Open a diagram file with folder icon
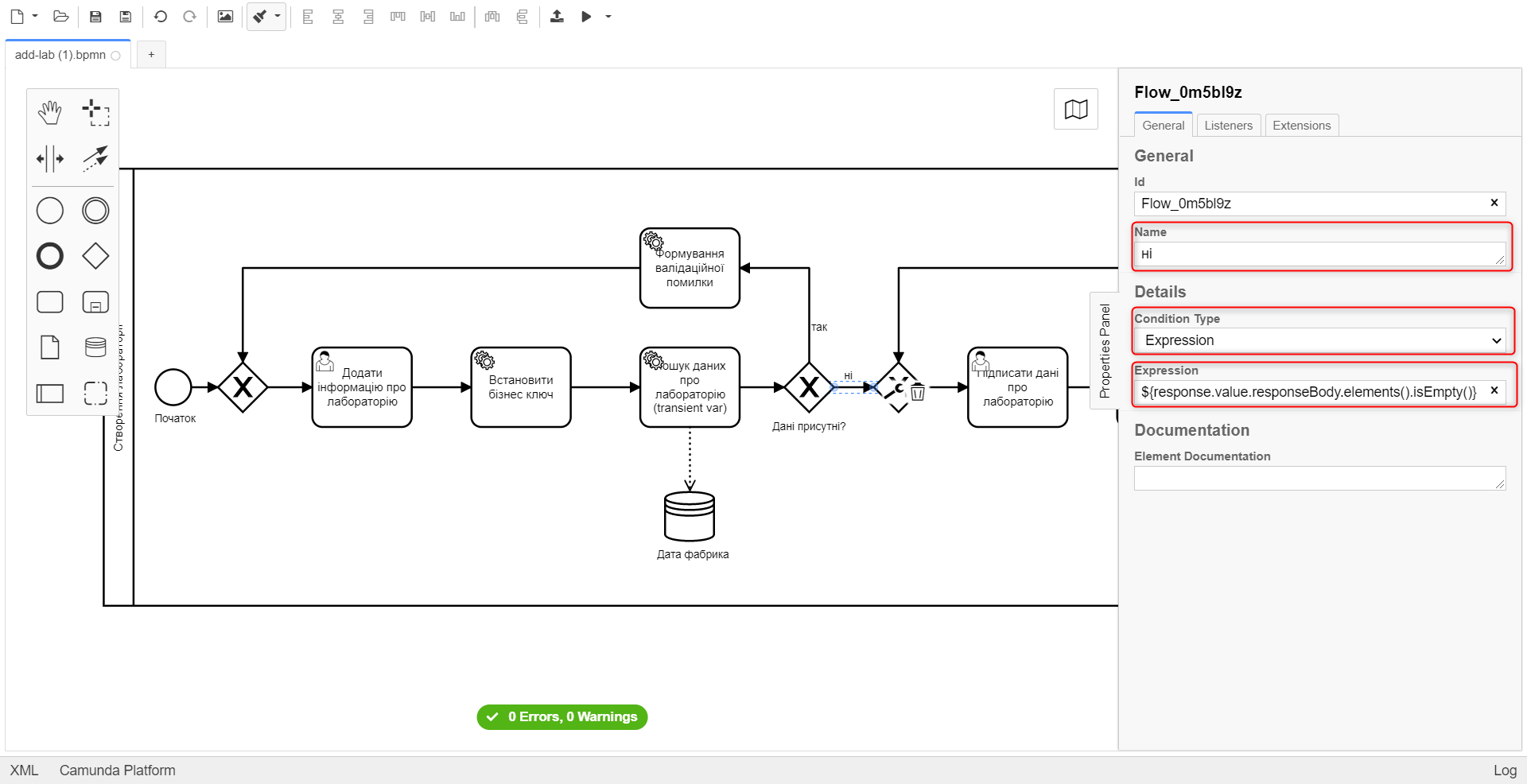Viewport: 1527px width, 784px height. pos(60,16)
